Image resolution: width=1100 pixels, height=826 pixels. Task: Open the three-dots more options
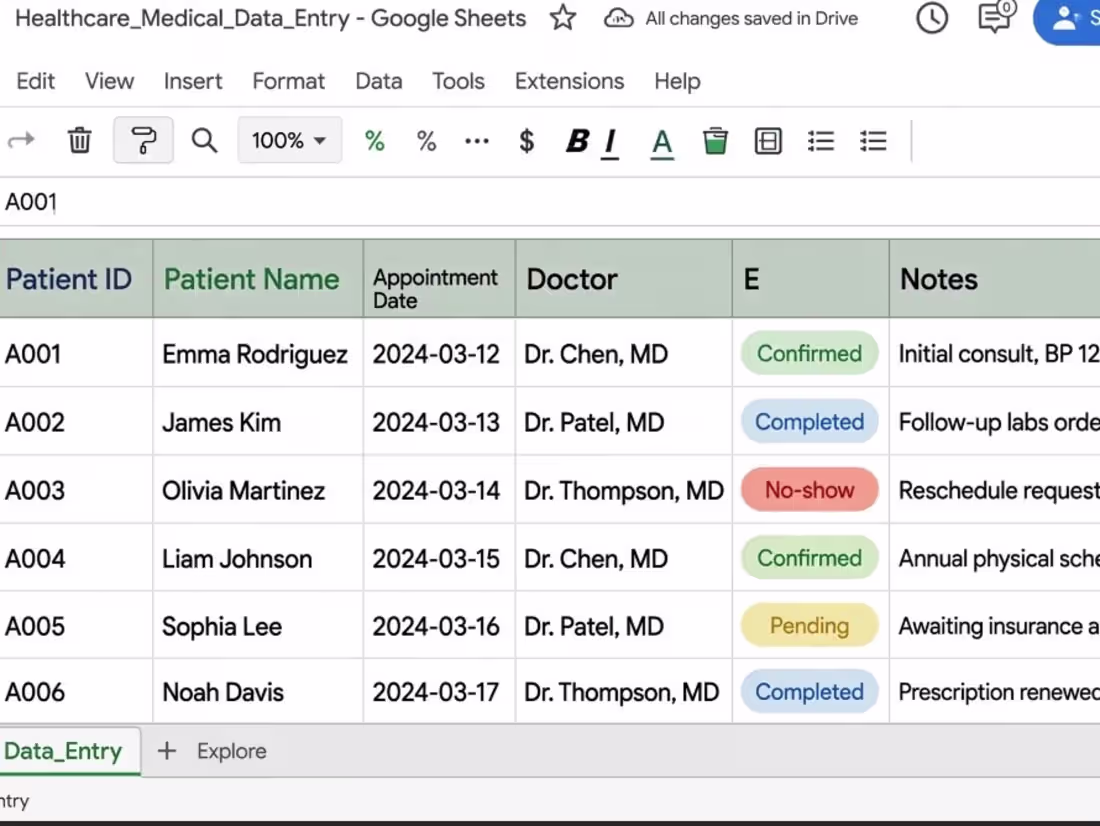tap(477, 141)
